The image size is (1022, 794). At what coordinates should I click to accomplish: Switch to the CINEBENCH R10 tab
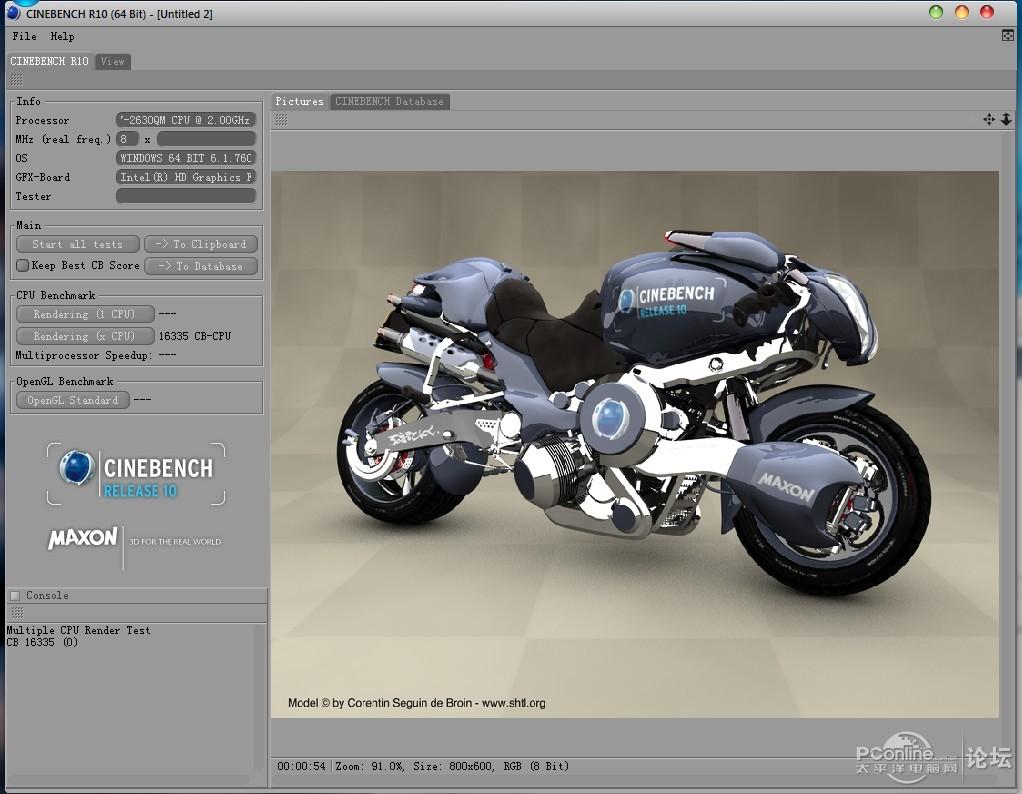49,61
